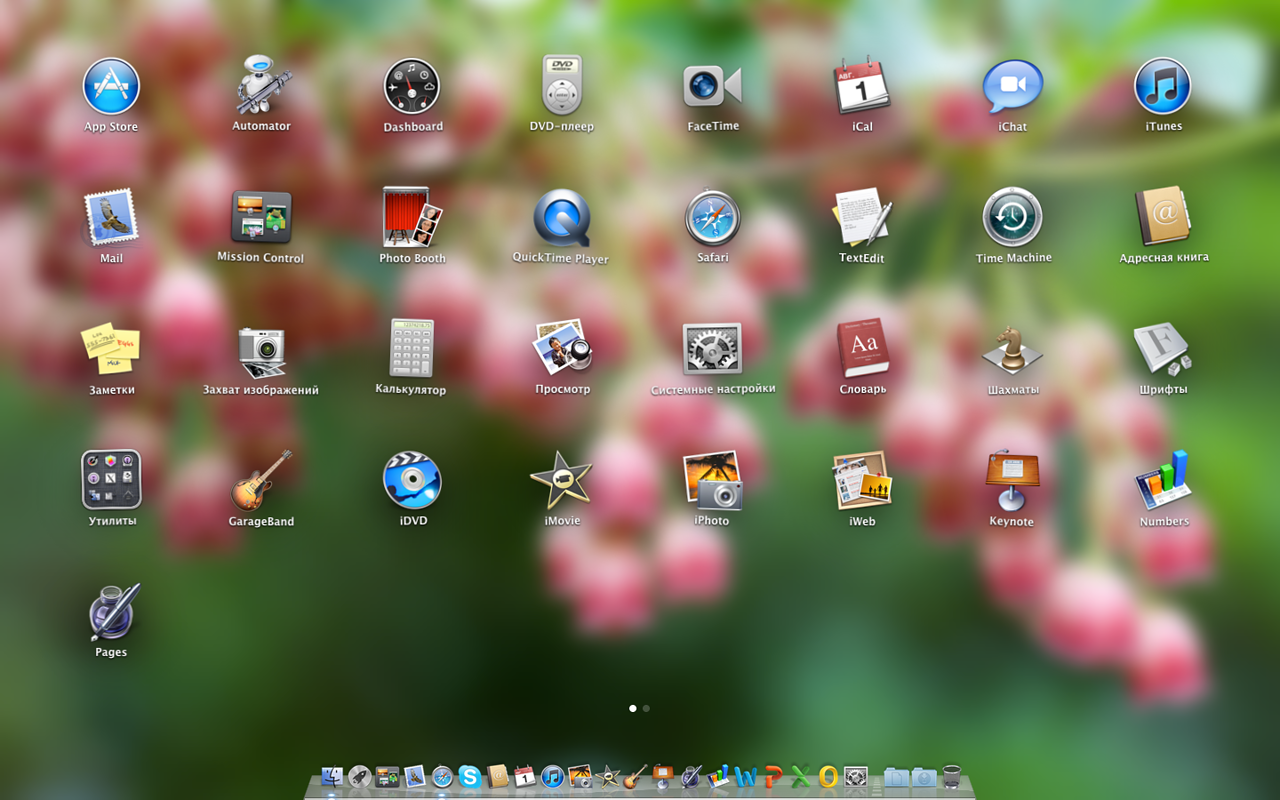Open Калькулятор

click(x=412, y=348)
